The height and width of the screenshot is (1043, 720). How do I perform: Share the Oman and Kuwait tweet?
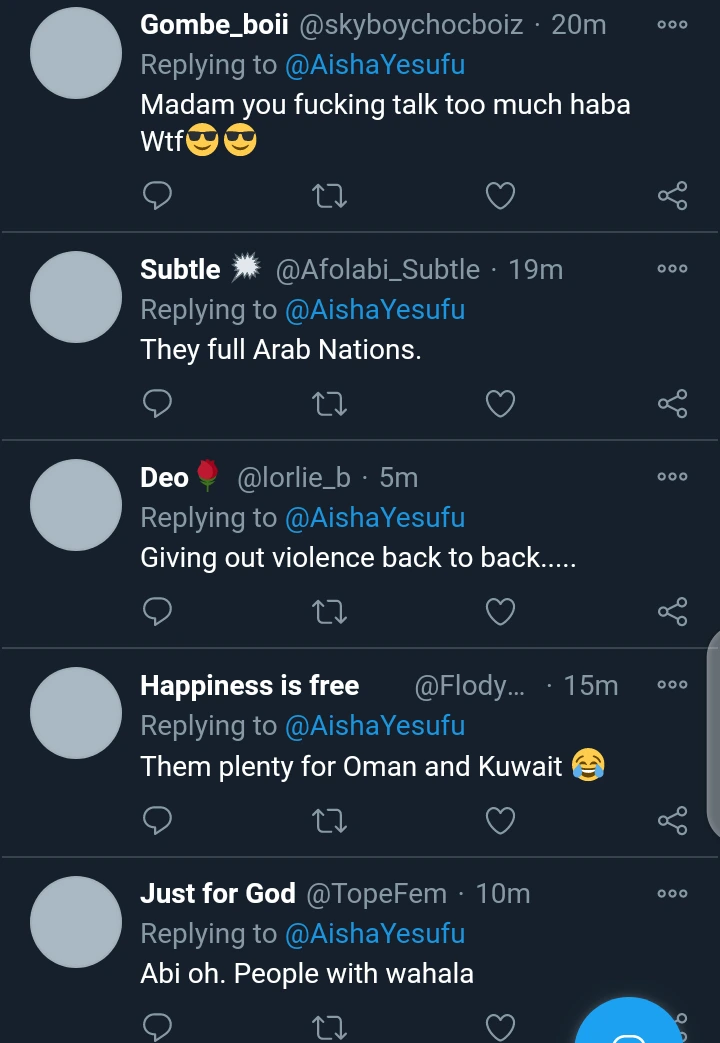(x=672, y=820)
